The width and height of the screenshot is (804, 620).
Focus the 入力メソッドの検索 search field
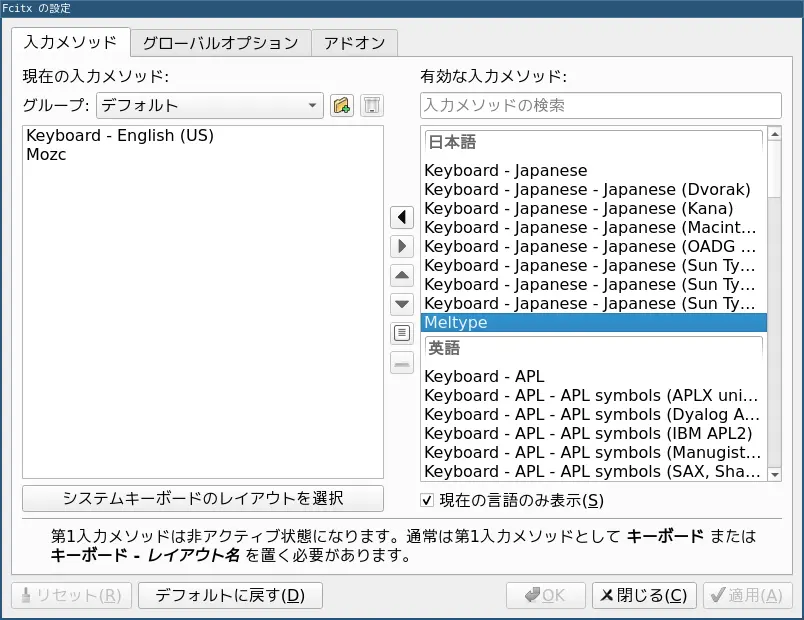pos(600,106)
